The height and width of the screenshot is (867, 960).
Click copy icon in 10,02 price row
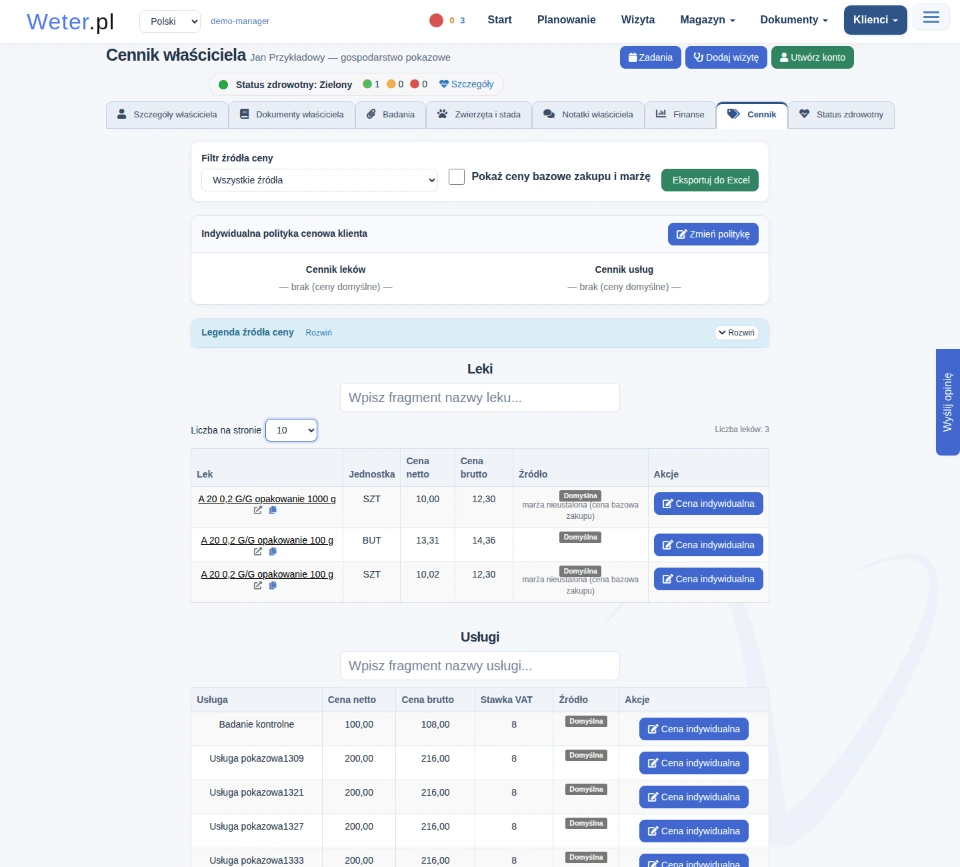pyautogui.click(x=272, y=585)
